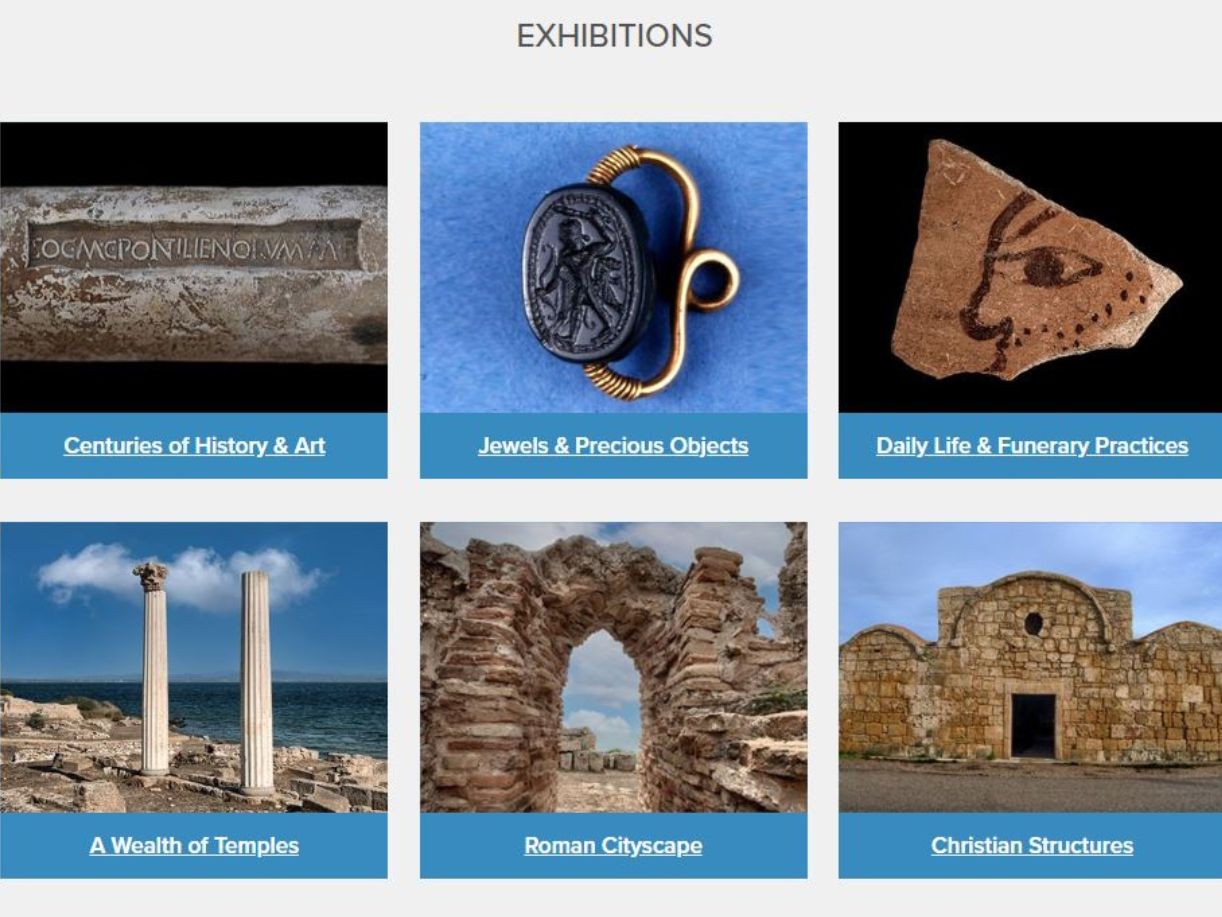Viewport: 1222px width, 917px height.
Task: Click the EXHIBITIONS heading
Action: click(614, 36)
